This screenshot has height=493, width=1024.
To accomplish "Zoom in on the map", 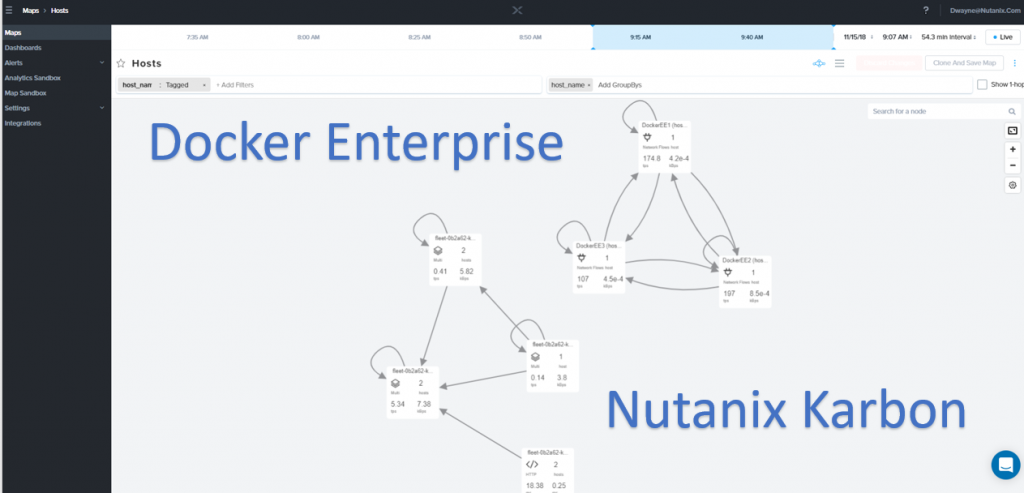I will 1012,149.
